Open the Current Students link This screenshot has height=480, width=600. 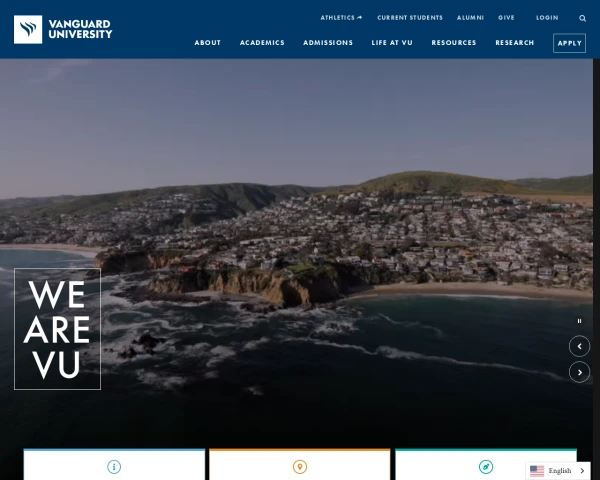(410, 18)
